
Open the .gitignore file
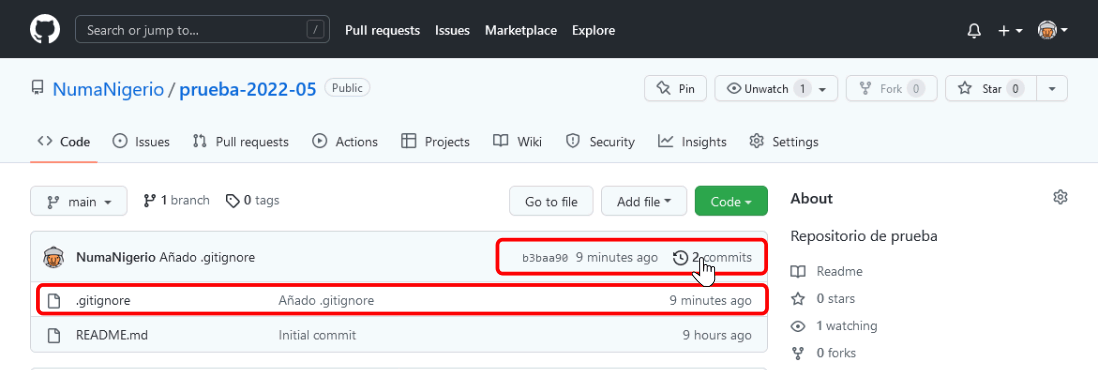click(x=103, y=301)
